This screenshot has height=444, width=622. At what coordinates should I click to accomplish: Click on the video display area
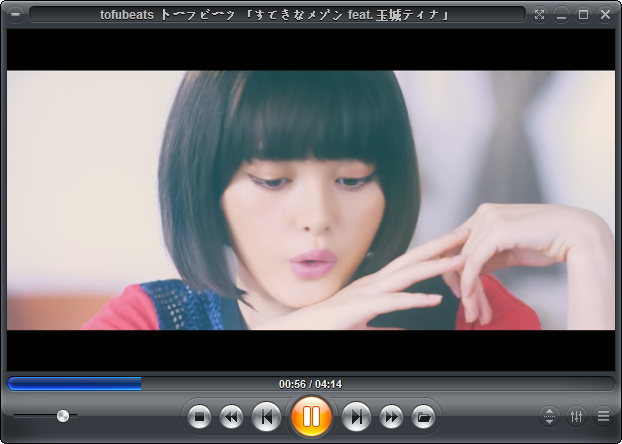310,200
